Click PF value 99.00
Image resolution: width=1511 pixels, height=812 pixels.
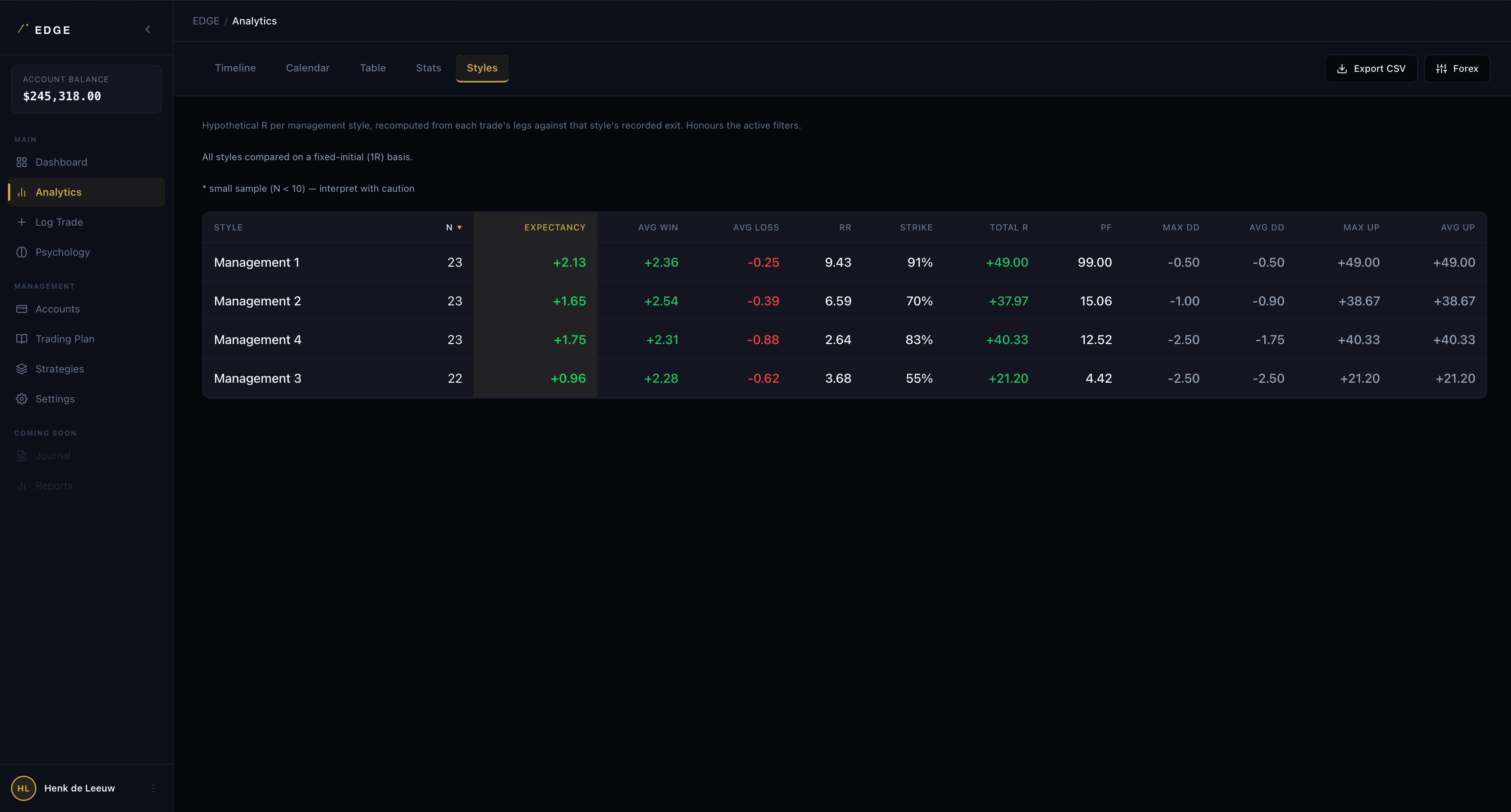[x=1095, y=263]
